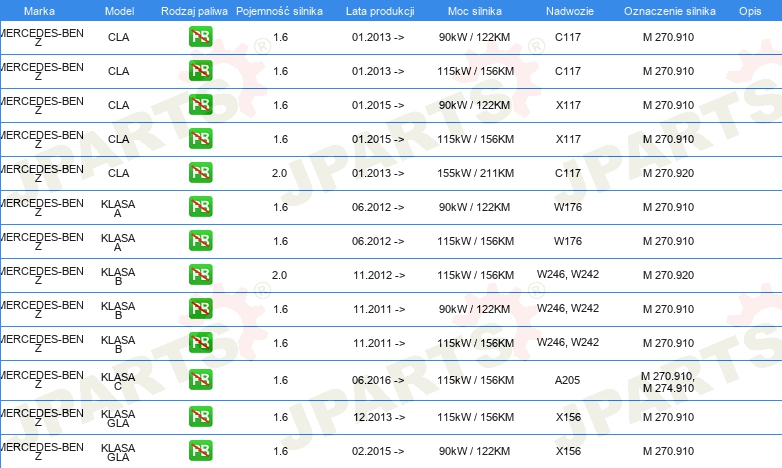Click the Oznaczenie silnika column header
This screenshot has height=468, width=782.
(670, 11)
